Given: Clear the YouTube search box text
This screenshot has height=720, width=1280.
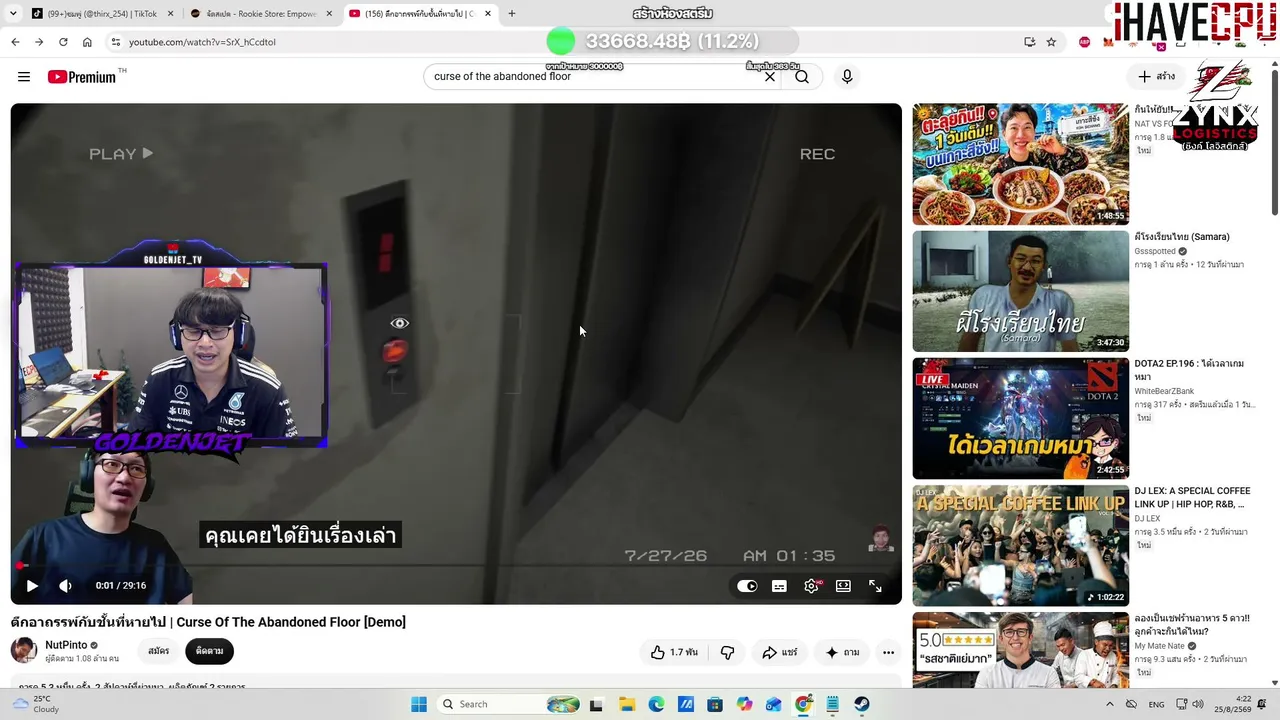Looking at the screenshot, I should 770,77.
